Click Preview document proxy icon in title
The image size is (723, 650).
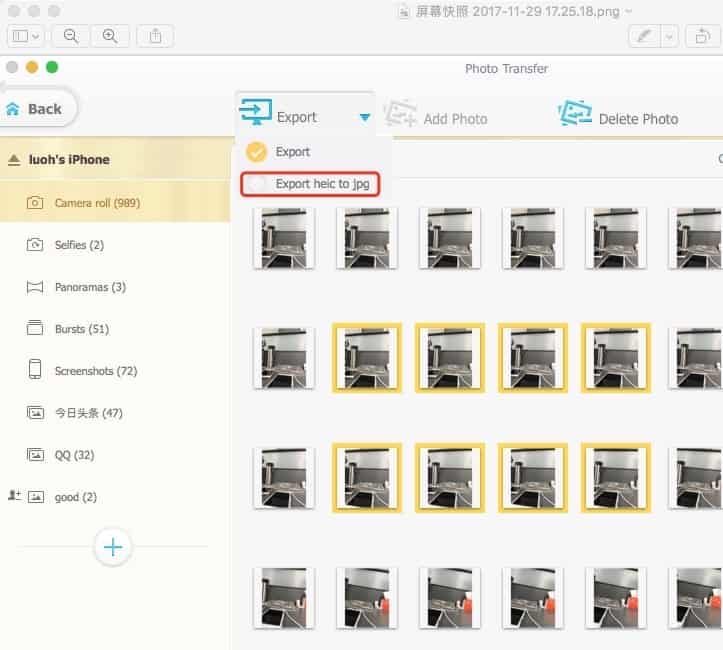click(404, 12)
